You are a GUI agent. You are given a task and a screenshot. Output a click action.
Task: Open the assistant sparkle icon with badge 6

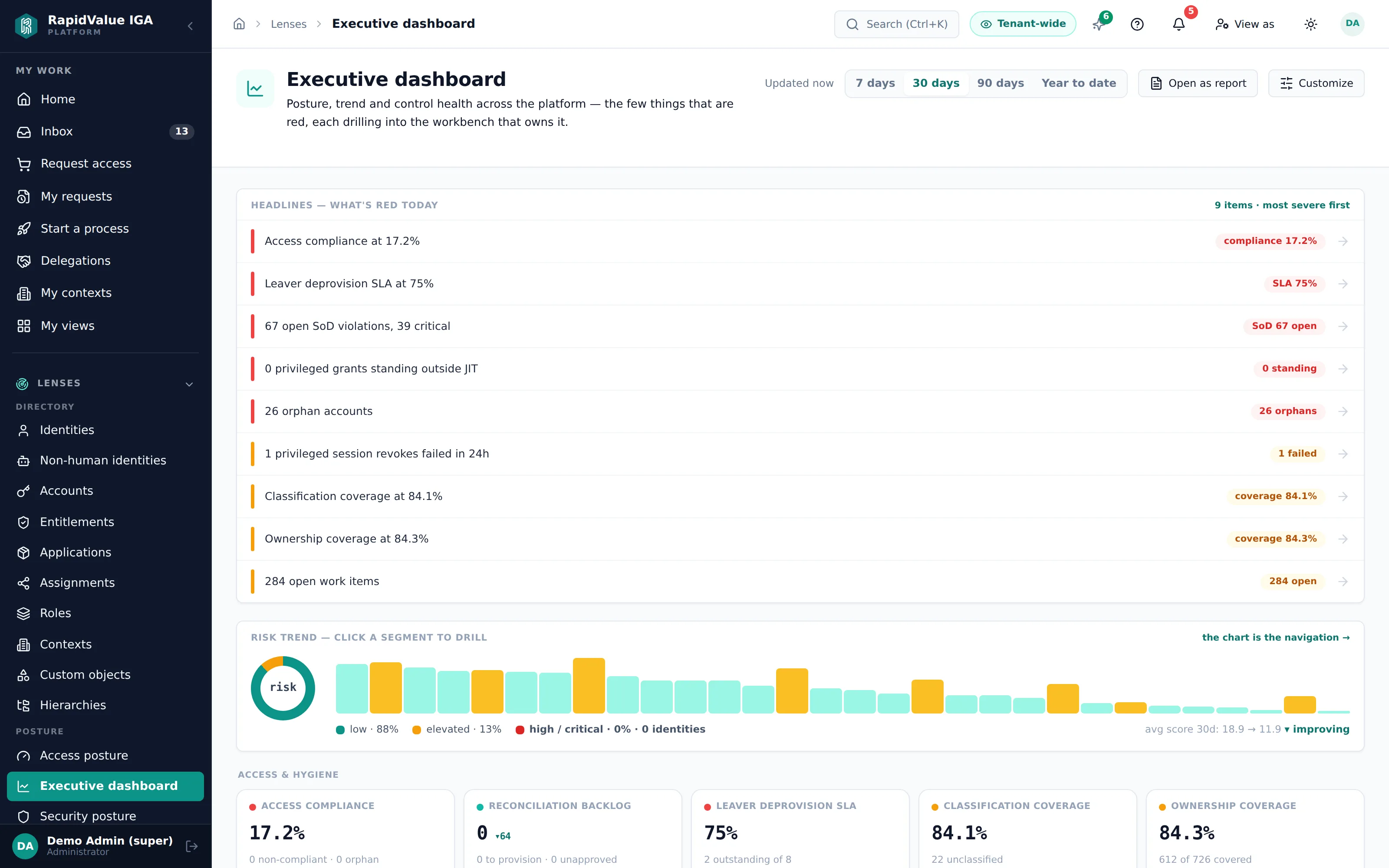point(1098,24)
